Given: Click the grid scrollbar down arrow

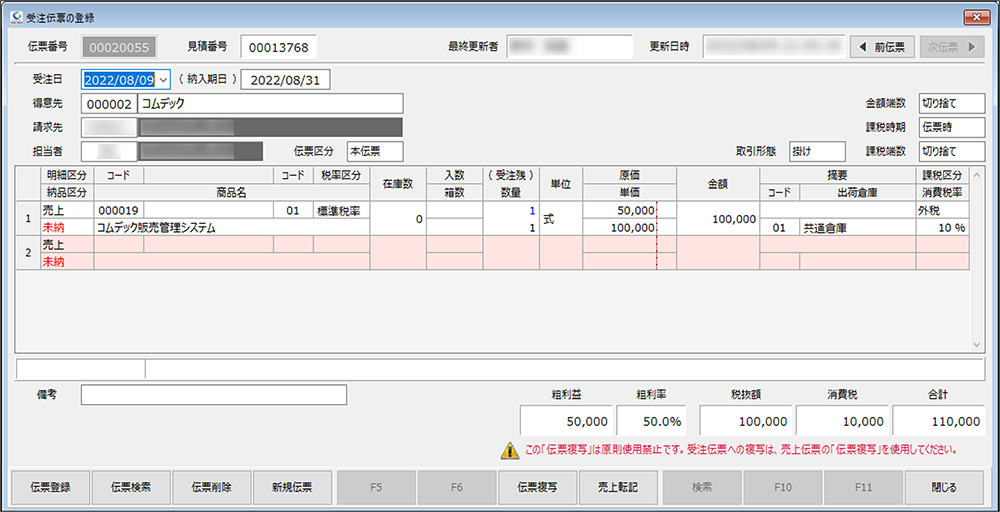Looking at the screenshot, I should pyautogui.click(x=977, y=344).
